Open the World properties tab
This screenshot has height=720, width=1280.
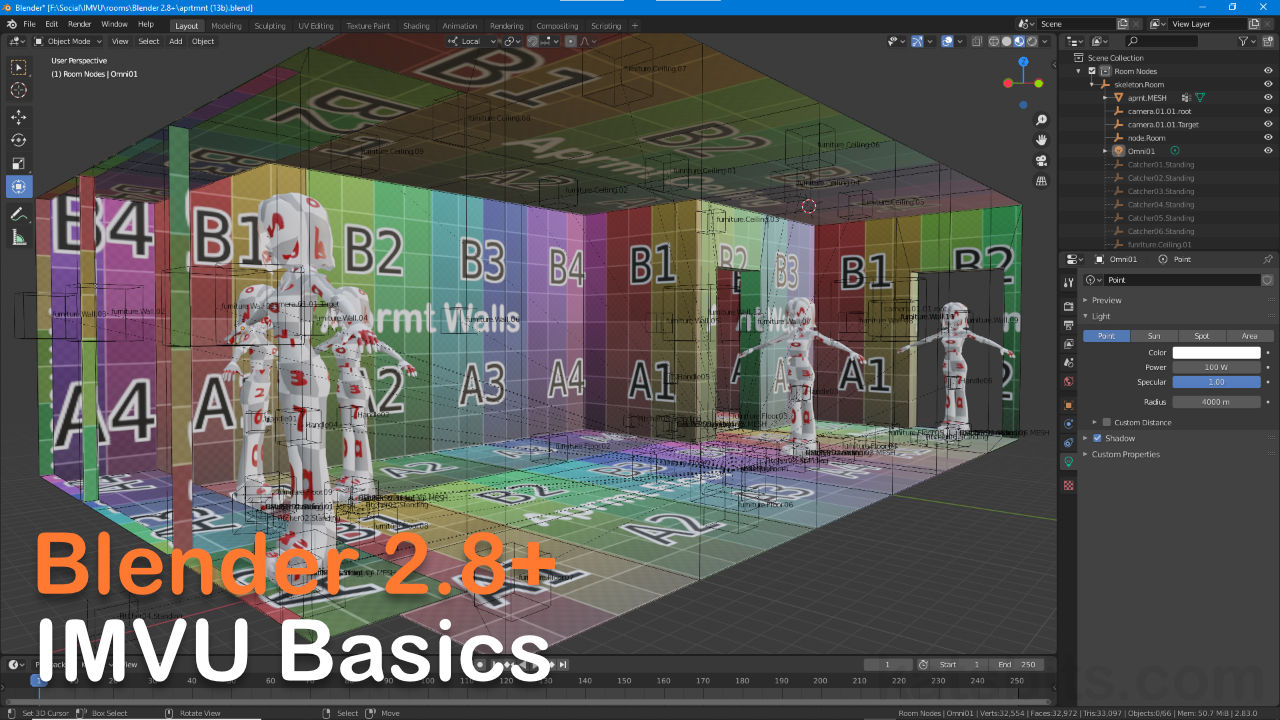click(x=1068, y=381)
